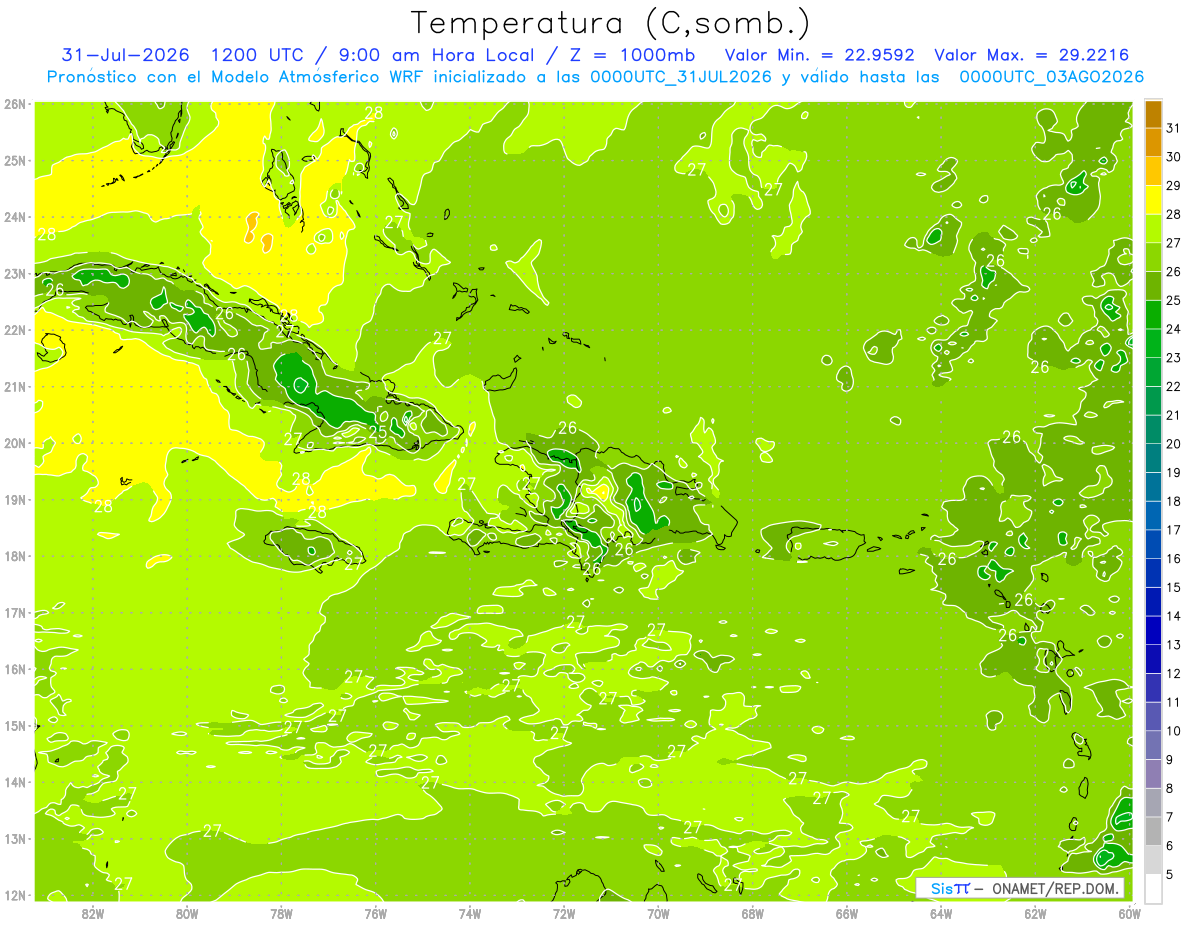Click the "62W" longitude axis label
This screenshot has height=927, width=1200.
tap(1035, 914)
